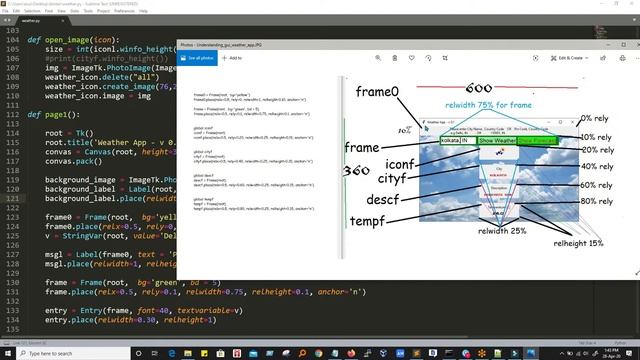Open the Selection menu in Sublime Text
Viewport: 640px width, 360px height.
tap(32, 11)
